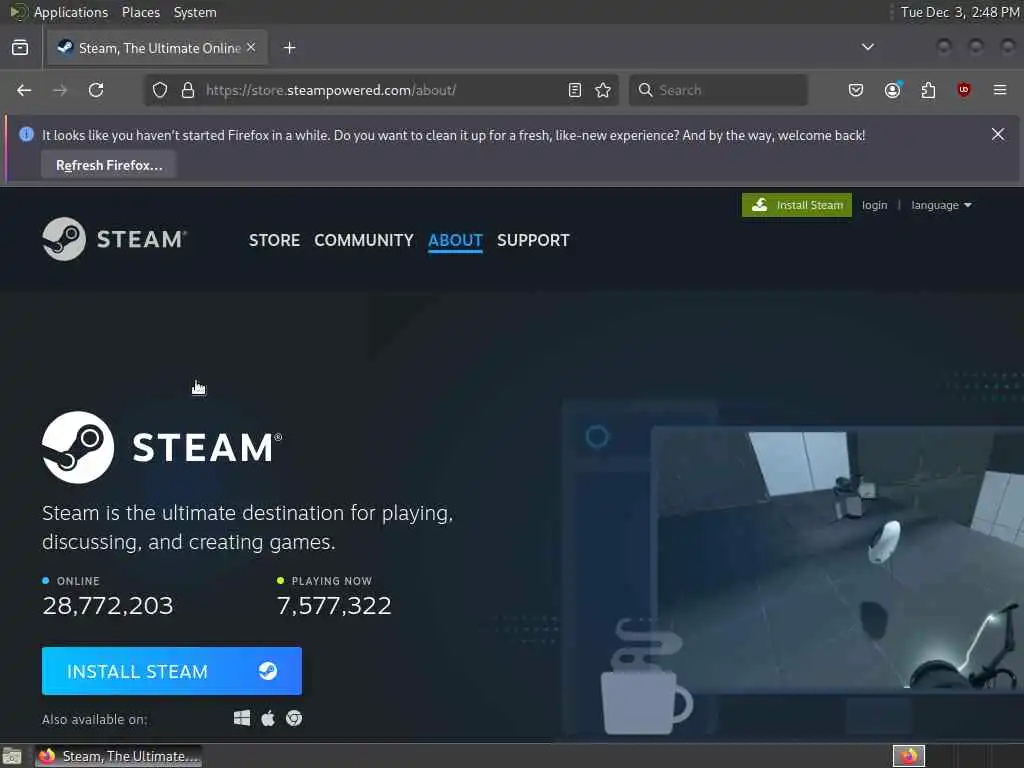Screen dimensions: 1024x768
Task: Select the Steam browser tab
Action: [157, 48]
